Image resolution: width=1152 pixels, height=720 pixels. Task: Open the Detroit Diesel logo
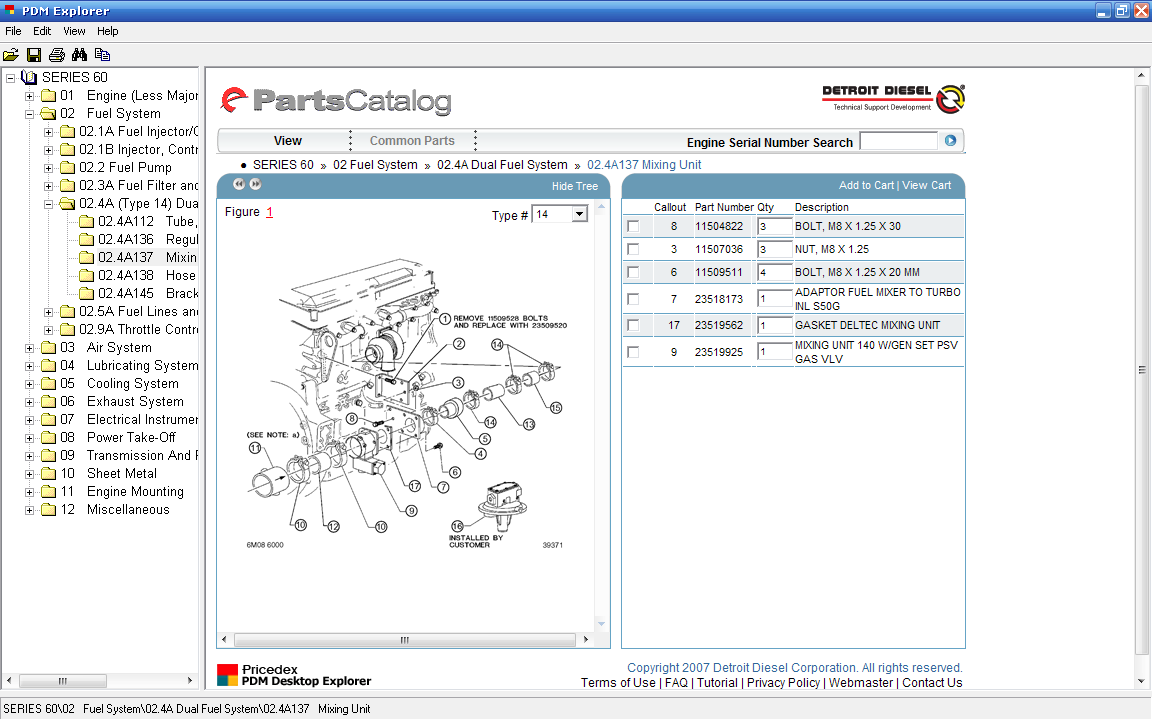(893, 99)
